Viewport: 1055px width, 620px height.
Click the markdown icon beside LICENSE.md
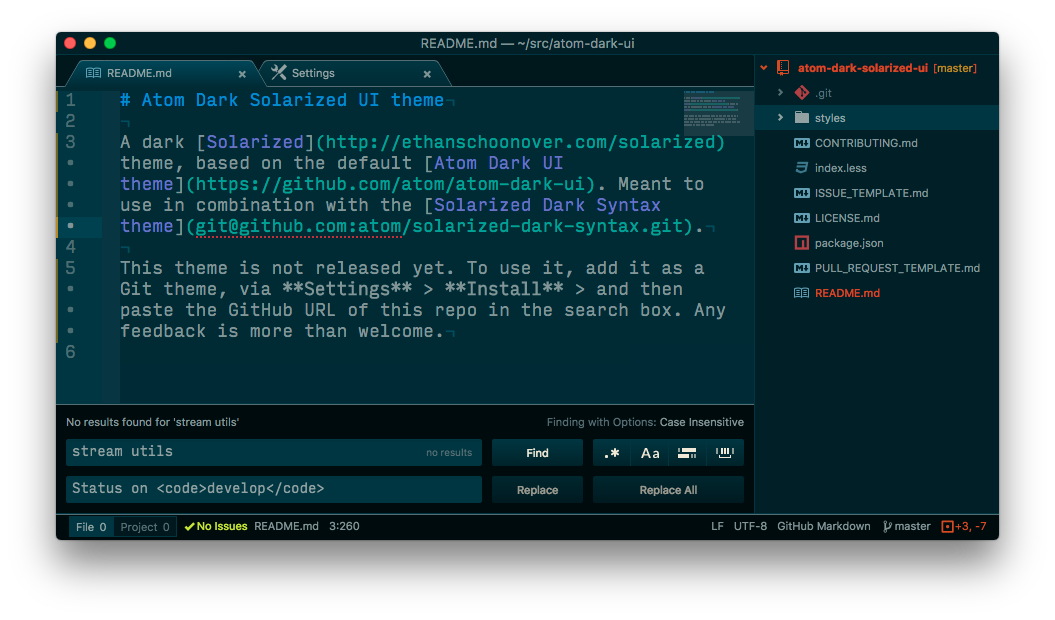pos(801,218)
